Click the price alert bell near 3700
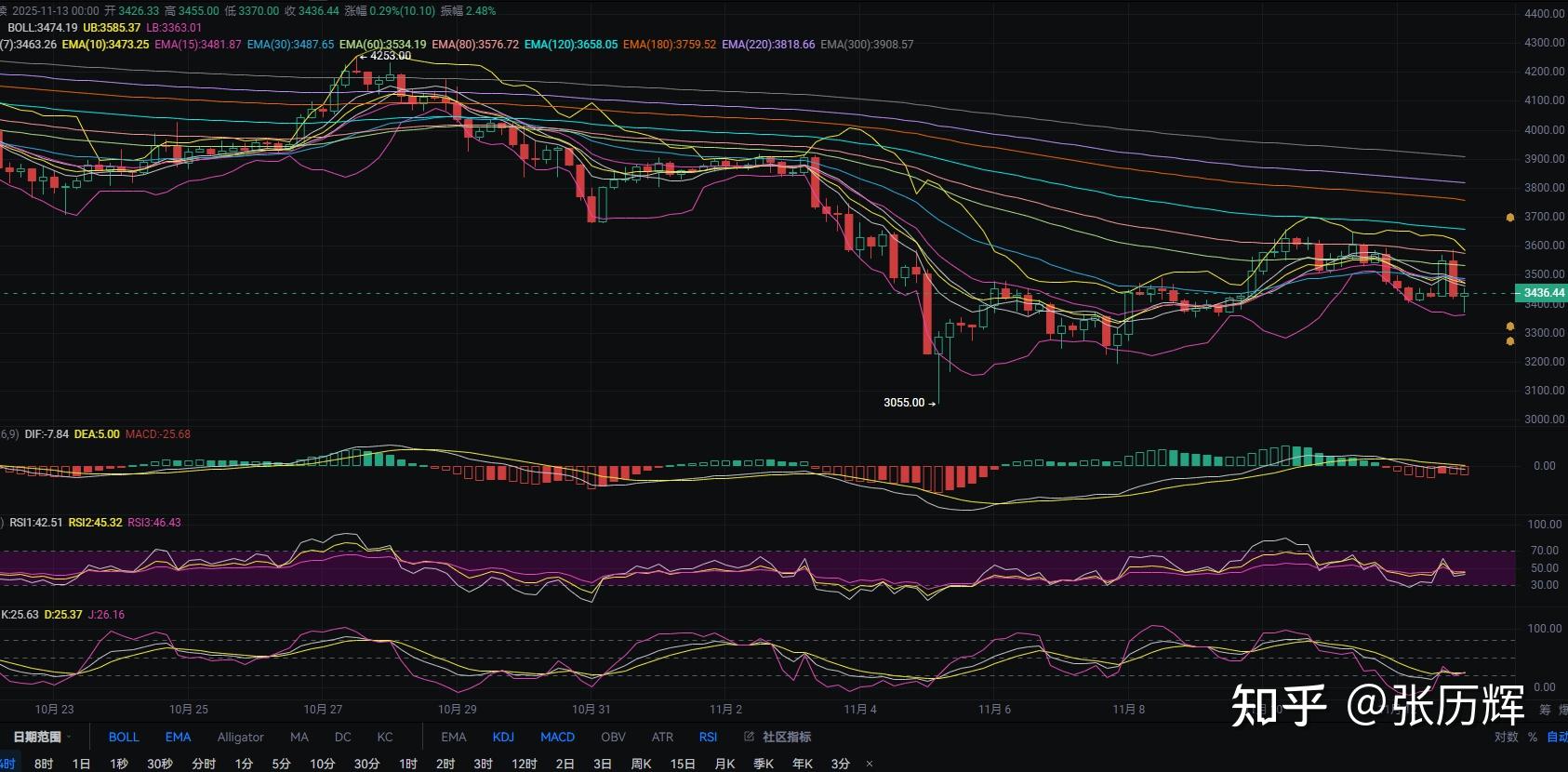Image resolution: width=1568 pixels, height=772 pixels. coord(1509,218)
